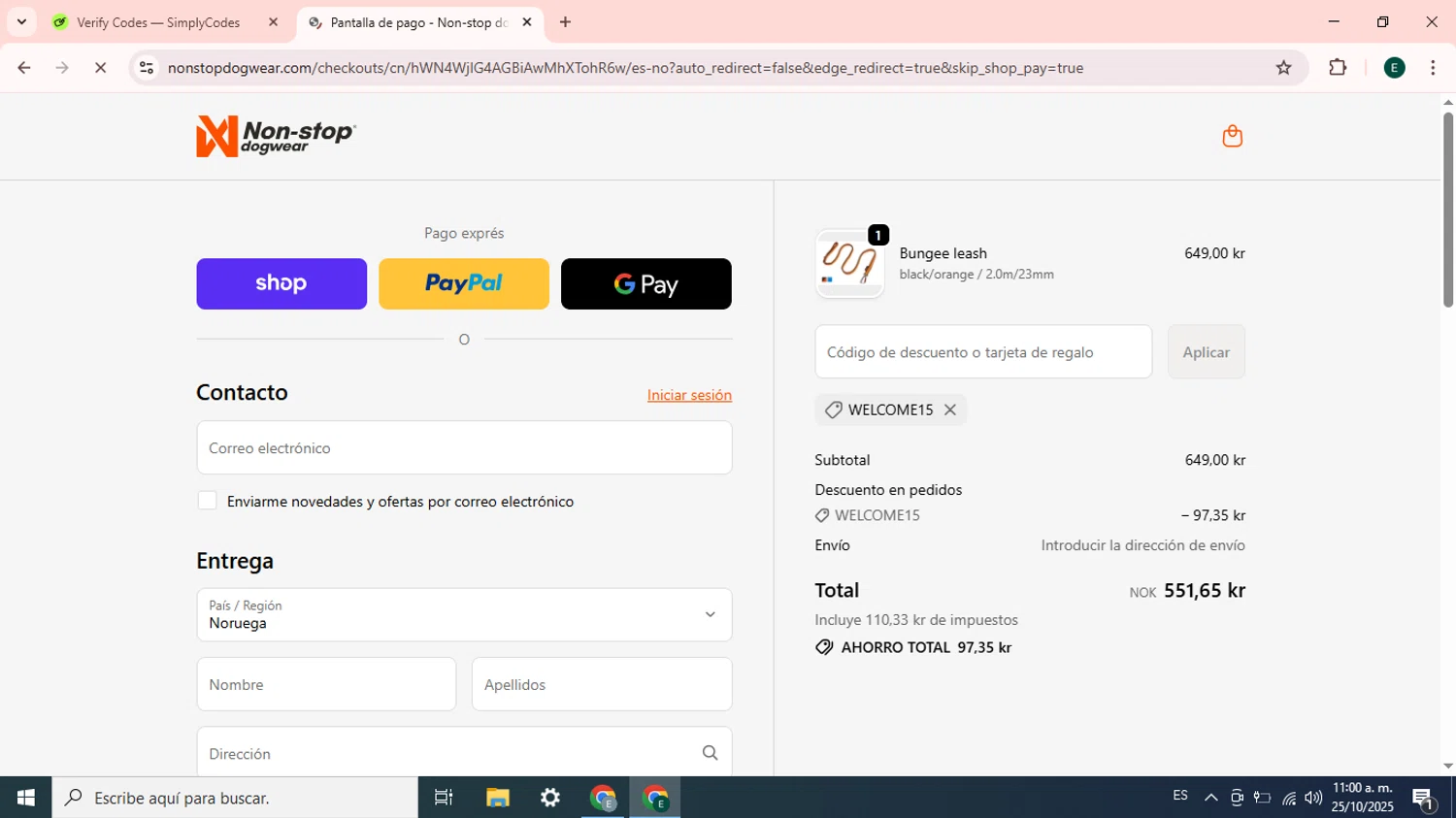Screen dimensions: 1456x818
Task: Pay with the Shop Pay button
Action: click(x=281, y=283)
